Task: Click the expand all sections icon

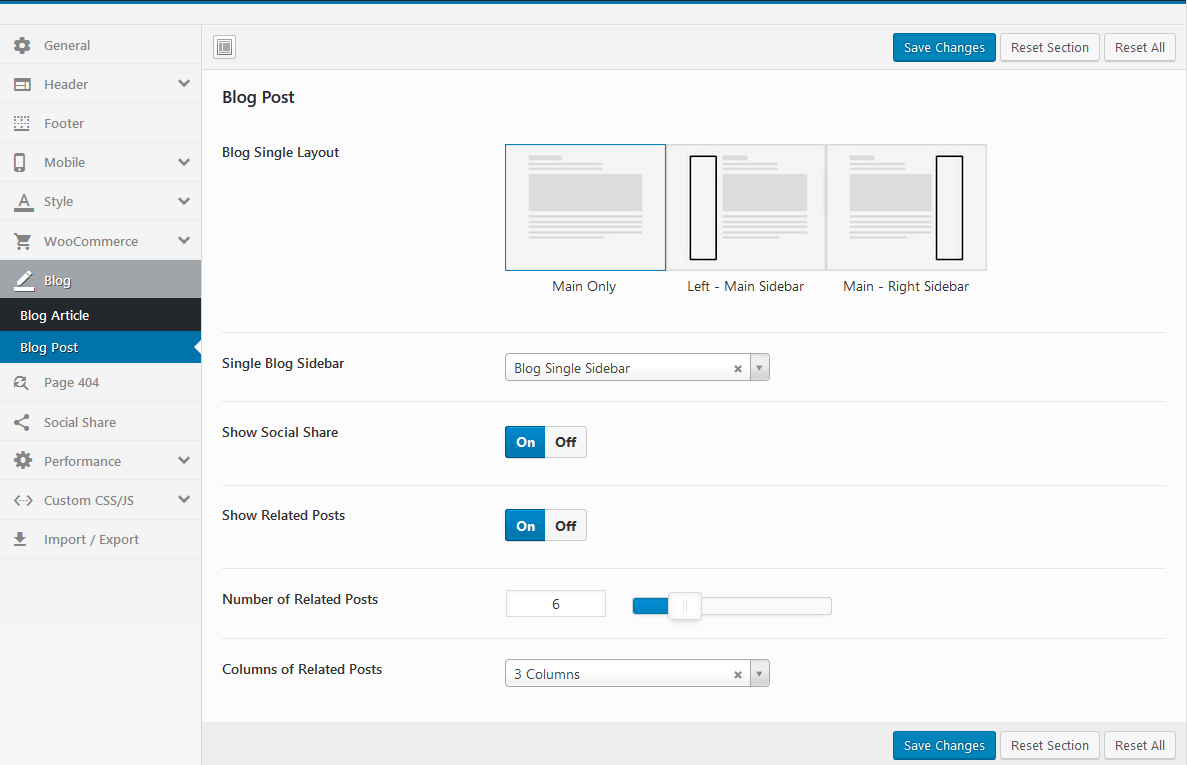Action: (x=224, y=47)
